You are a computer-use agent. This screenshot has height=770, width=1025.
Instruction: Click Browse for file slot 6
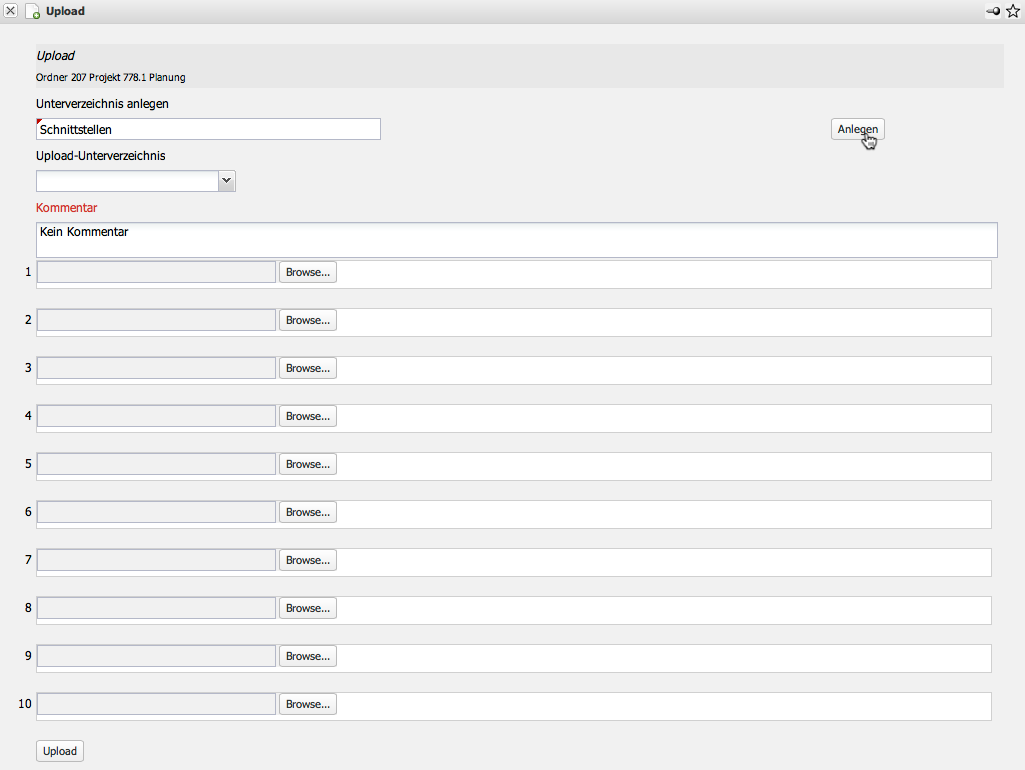[307, 512]
